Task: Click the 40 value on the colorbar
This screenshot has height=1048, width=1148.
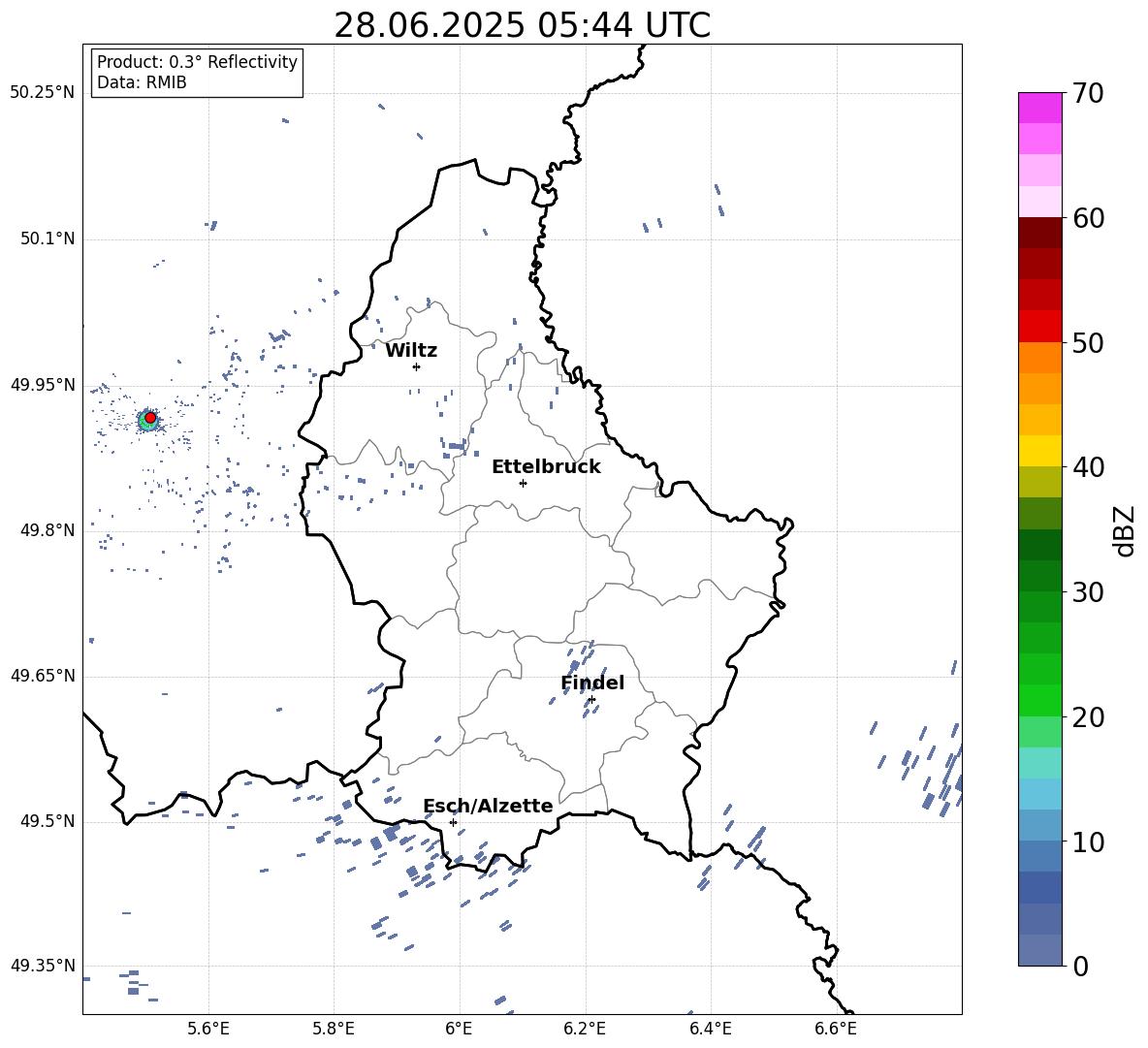Action: coord(1088,467)
